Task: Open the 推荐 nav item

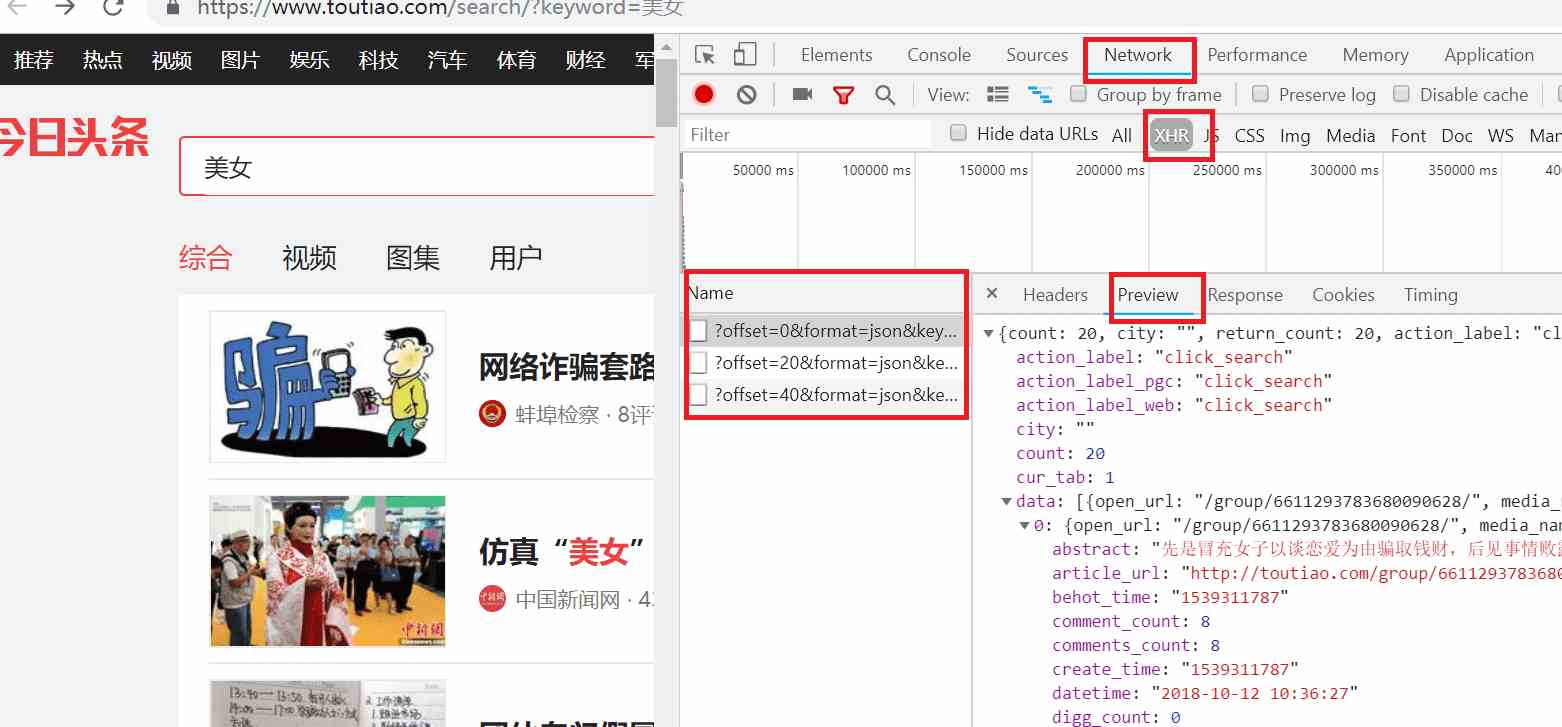Action: coord(34,60)
